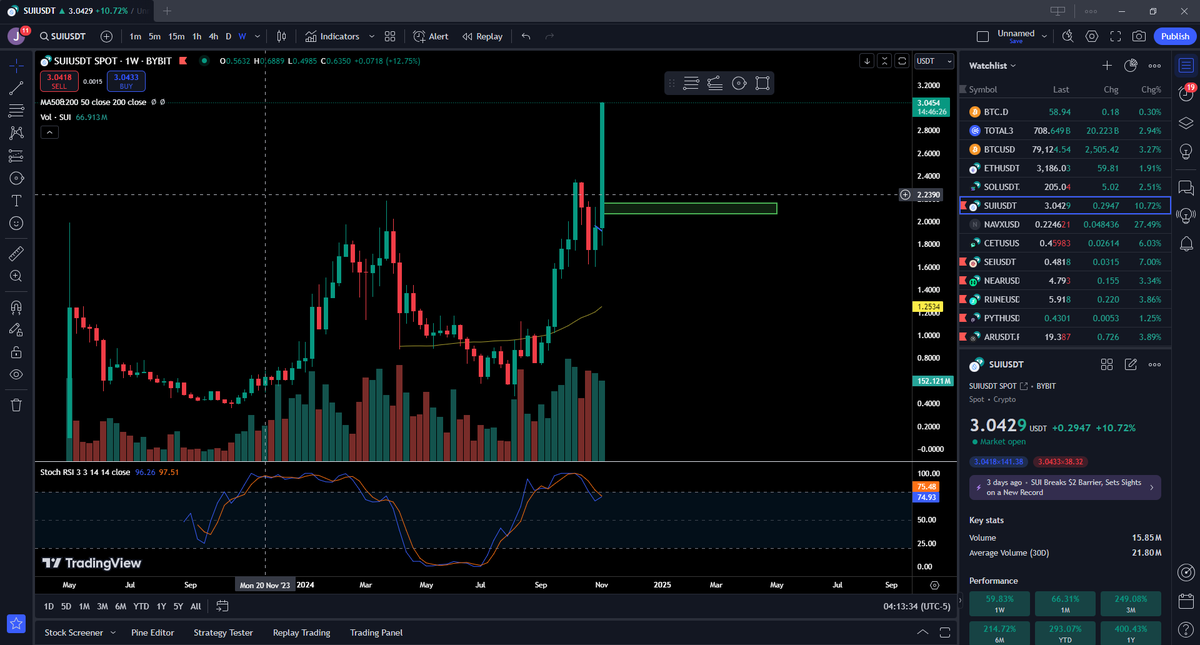Open the emoji icons tool
The width and height of the screenshot is (1200, 645).
[16, 223]
